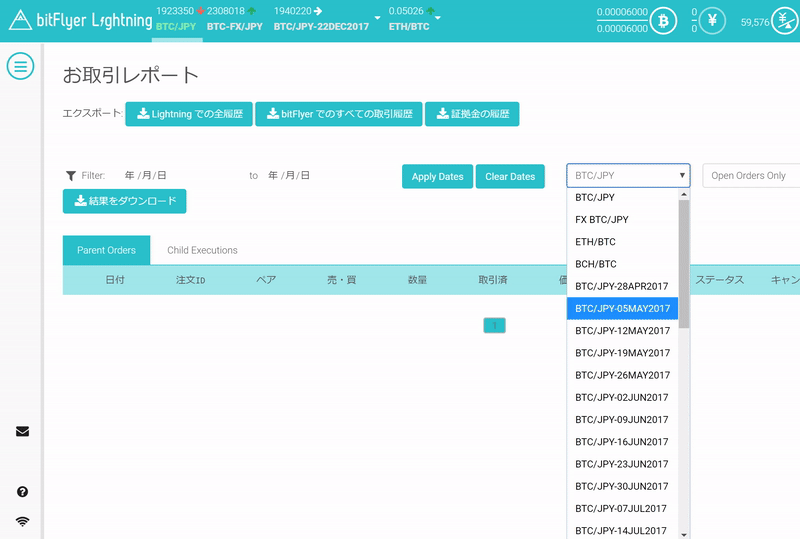Click the 取引済 column header

[x=492, y=280]
